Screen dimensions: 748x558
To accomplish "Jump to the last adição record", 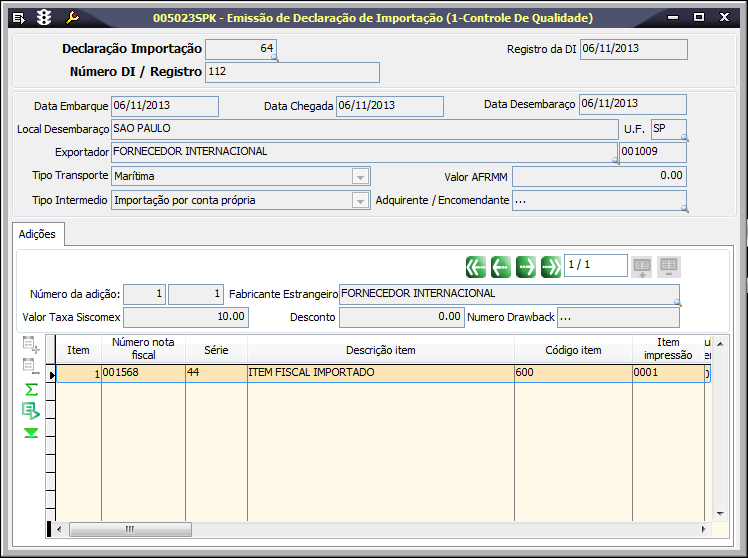I will click(x=551, y=266).
